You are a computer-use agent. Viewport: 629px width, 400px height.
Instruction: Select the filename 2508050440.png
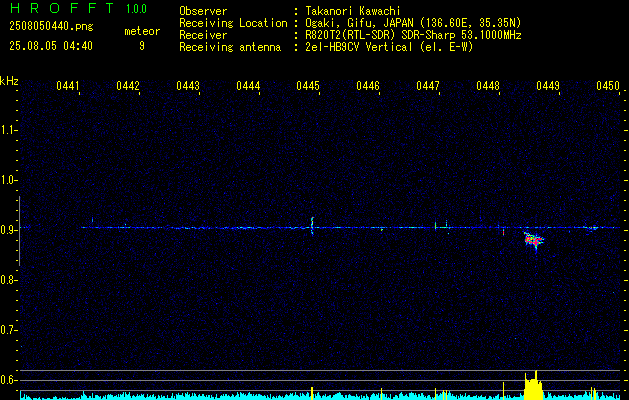(51, 26)
